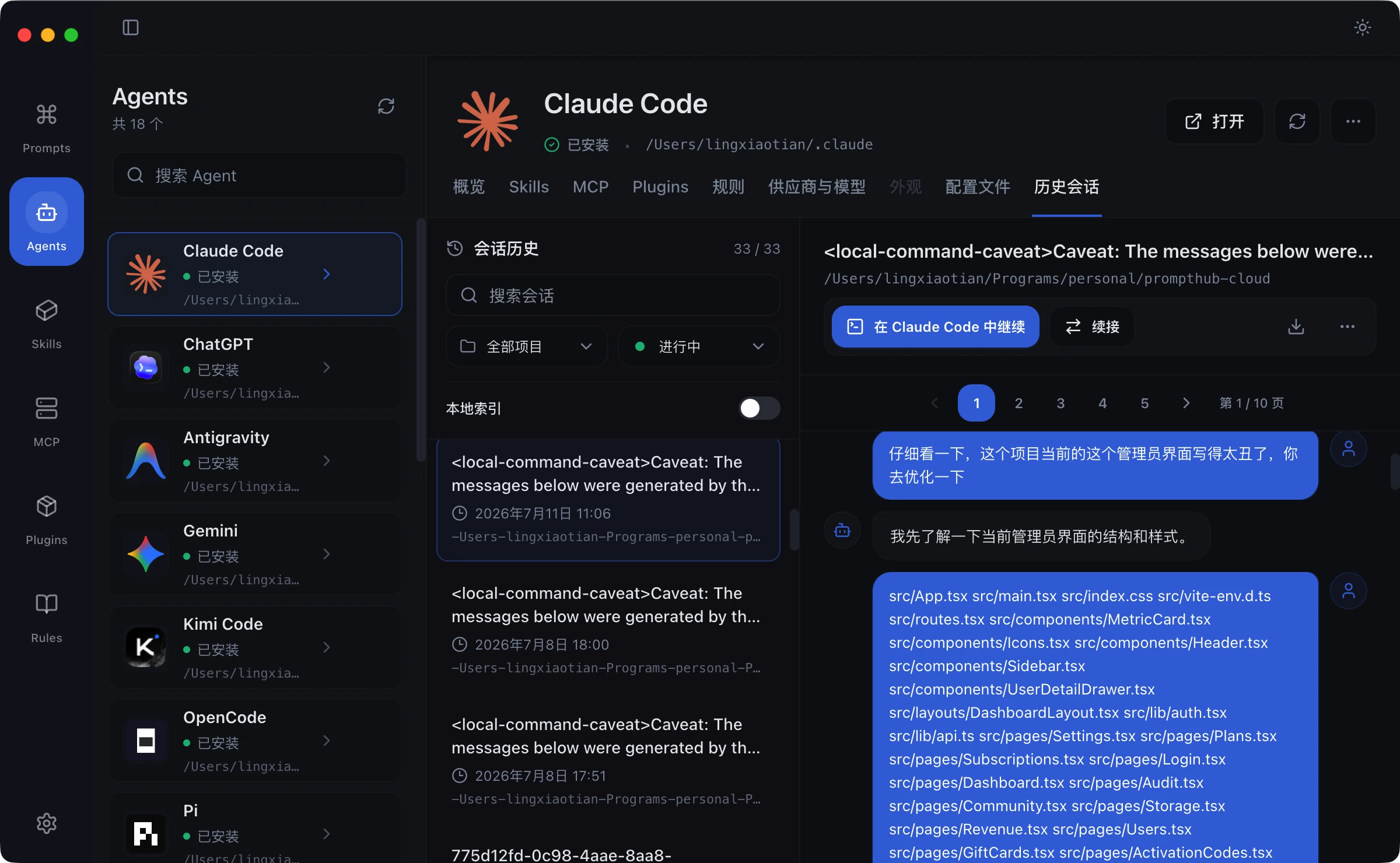
Task: Click the user avatar beside the first message
Action: [x=1349, y=449]
